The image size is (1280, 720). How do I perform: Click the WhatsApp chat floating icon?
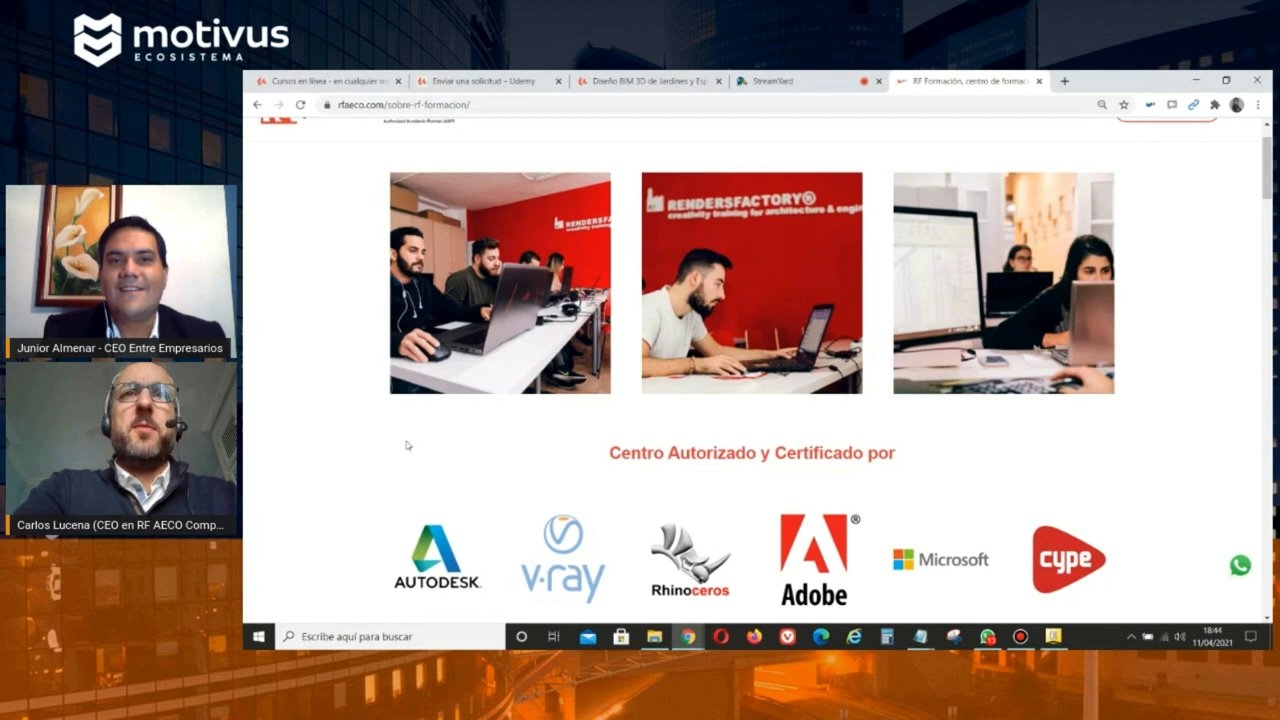[x=1240, y=566]
